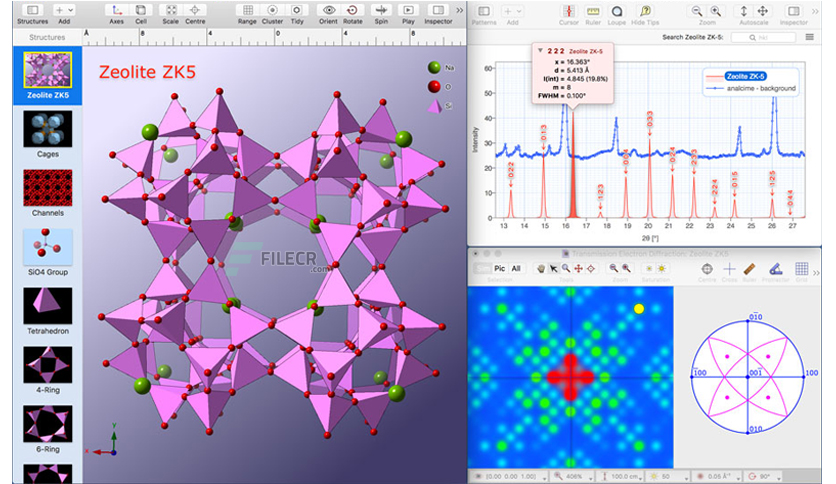The height and width of the screenshot is (484, 836).
Task: Click Hide Tips in the pattern toolbar
Action: tap(645, 11)
